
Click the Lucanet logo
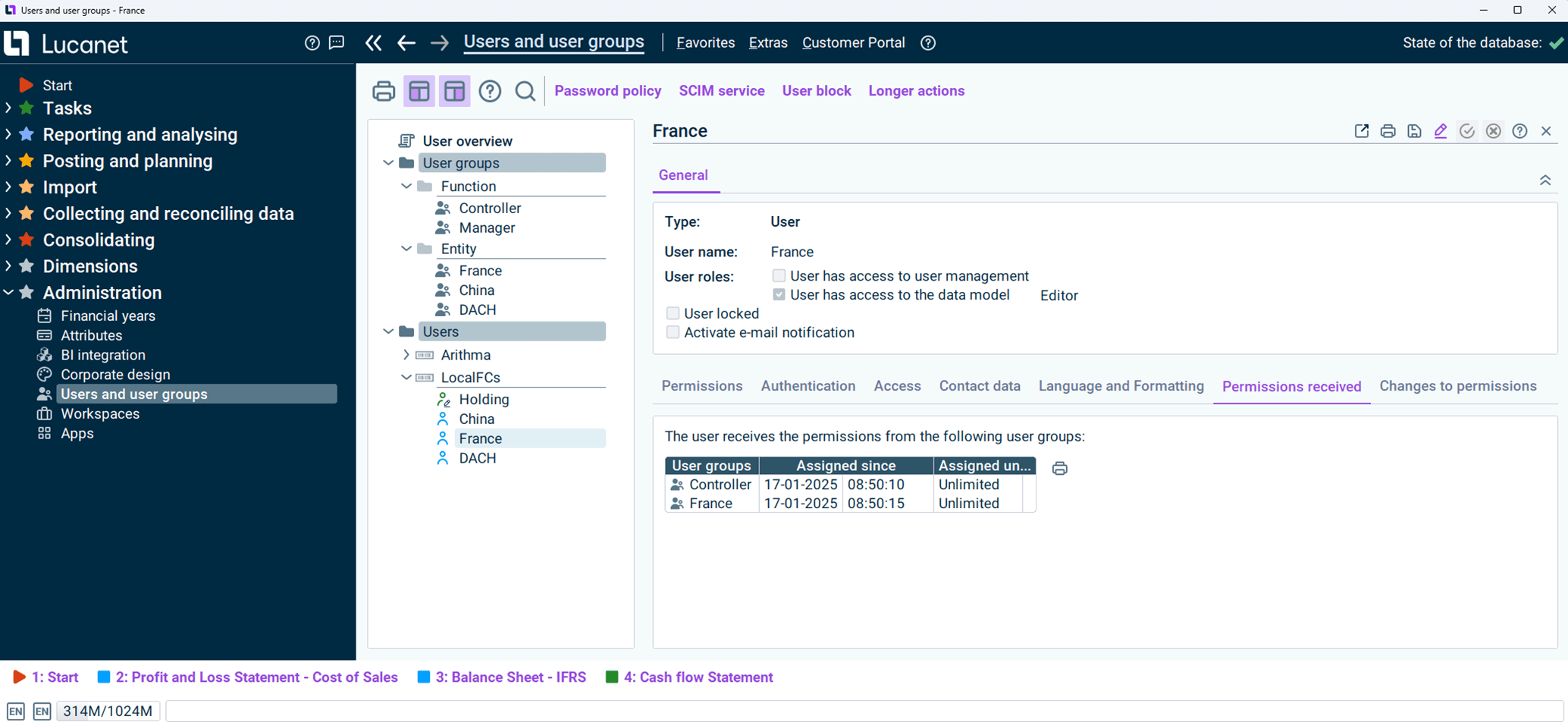pos(66,43)
